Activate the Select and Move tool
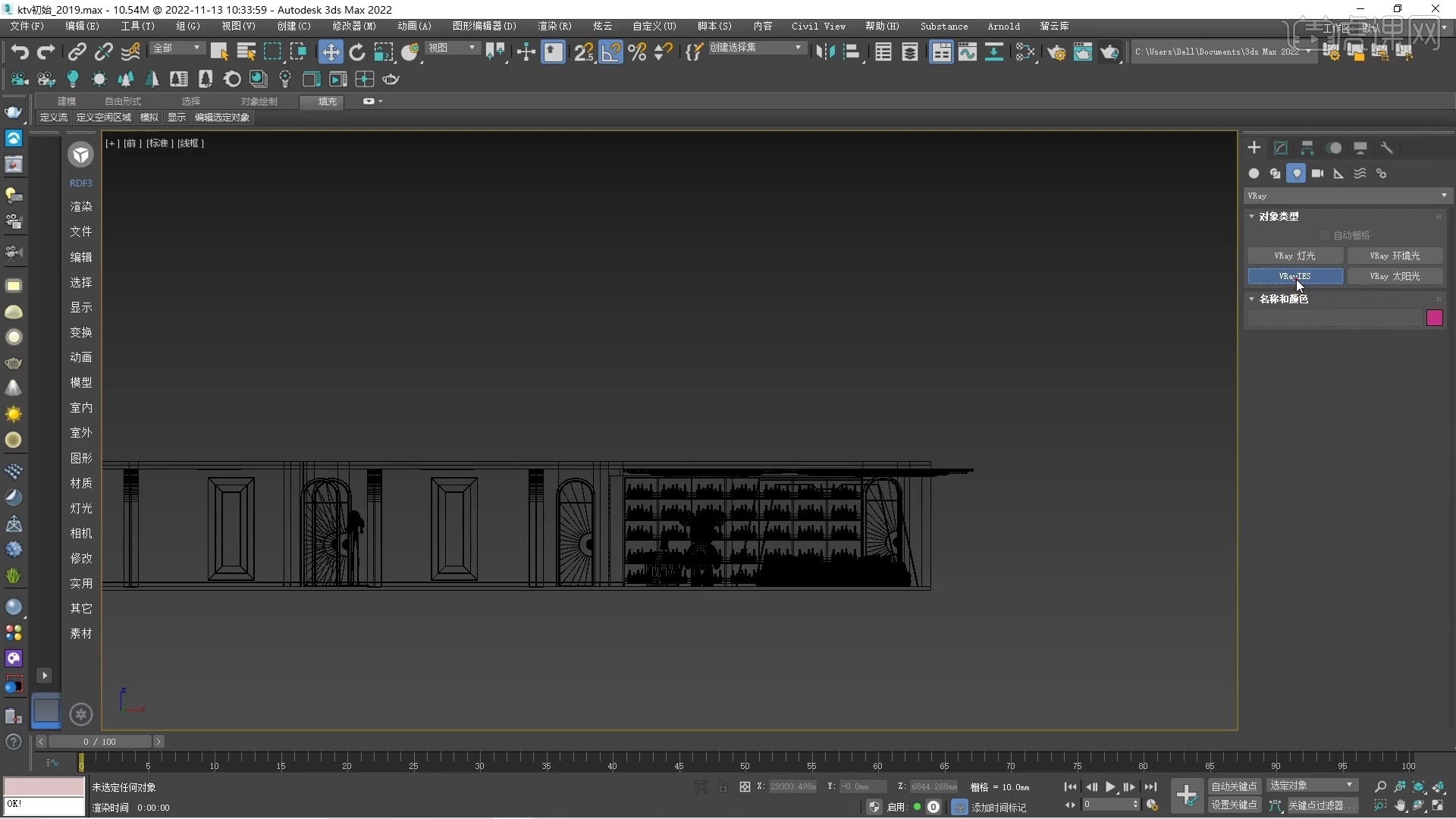 click(331, 52)
